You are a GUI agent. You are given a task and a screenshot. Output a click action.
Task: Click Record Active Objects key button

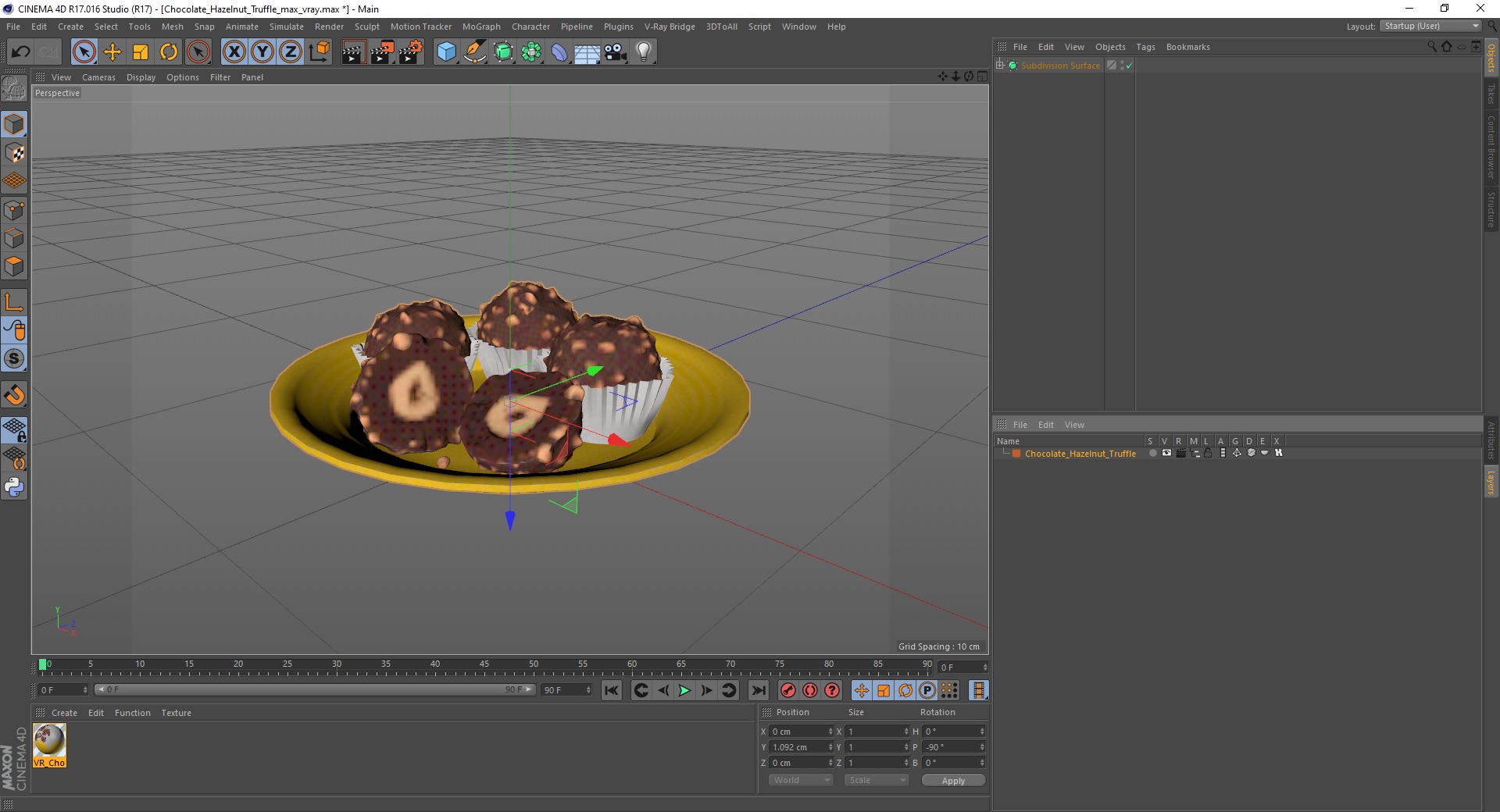point(788,690)
